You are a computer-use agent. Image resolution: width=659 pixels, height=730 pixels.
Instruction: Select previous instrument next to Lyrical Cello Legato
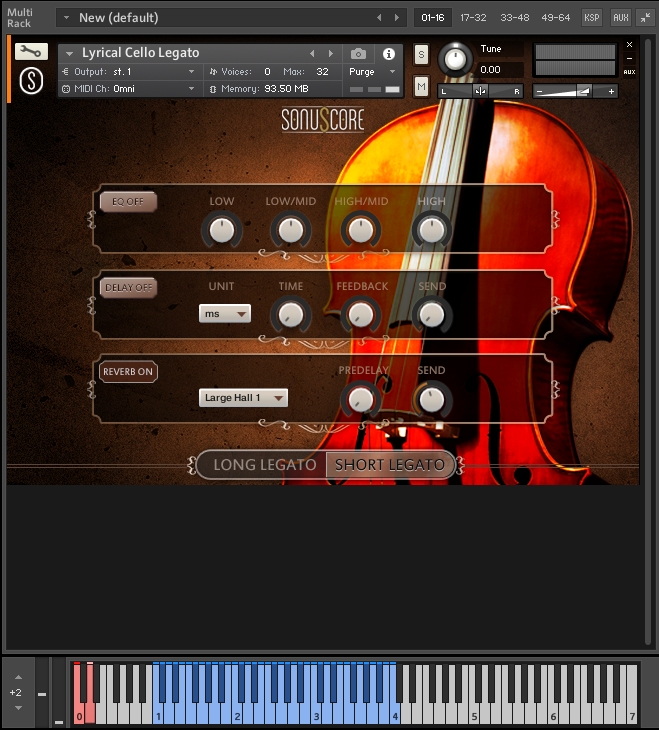[312, 54]
